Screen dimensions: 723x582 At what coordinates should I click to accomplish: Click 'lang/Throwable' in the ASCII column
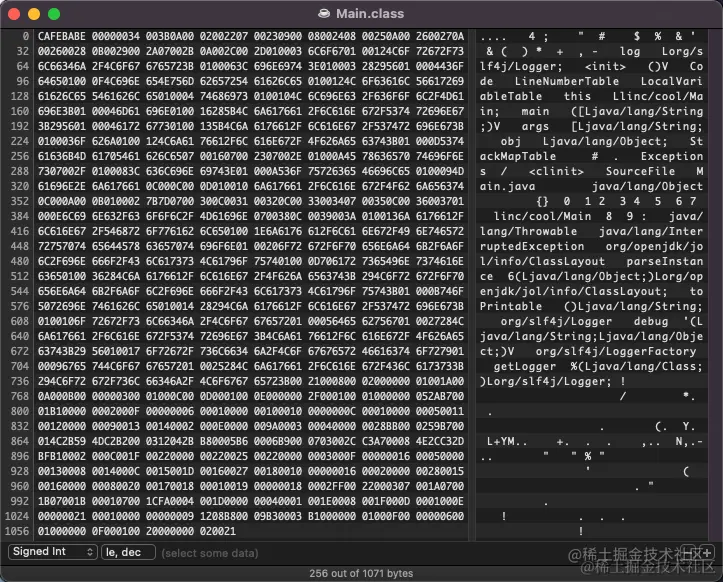(x=528, y=231)
